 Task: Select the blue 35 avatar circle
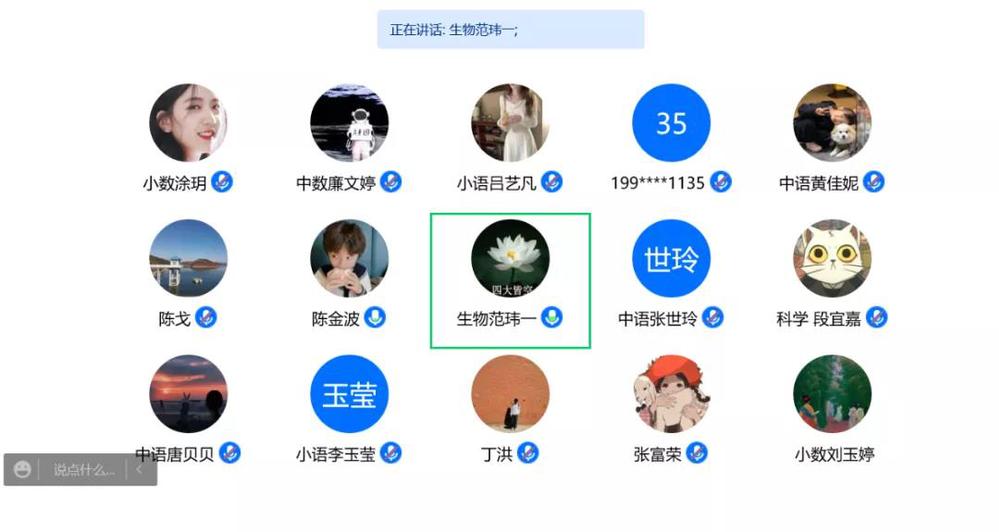[x=671, y=123]
